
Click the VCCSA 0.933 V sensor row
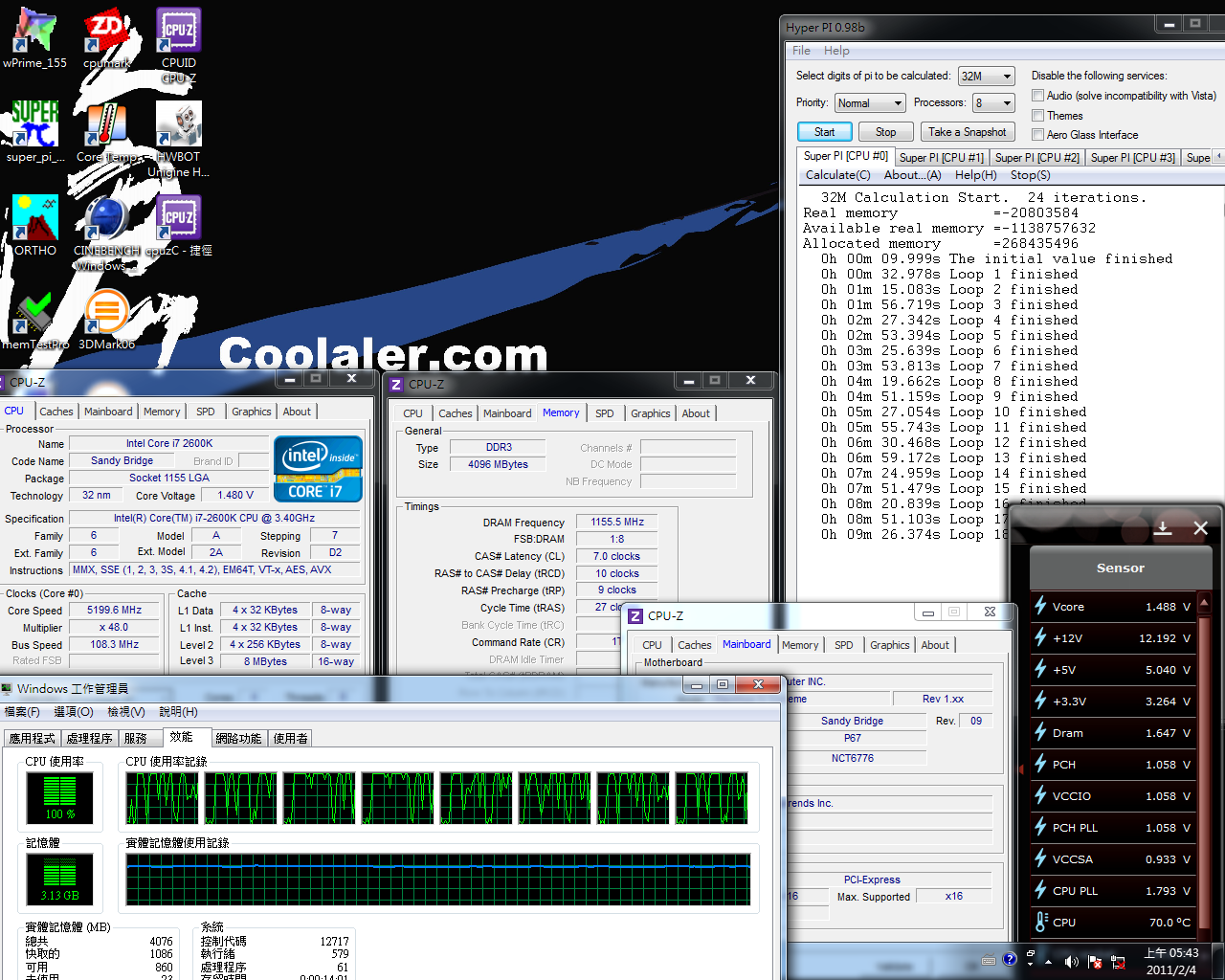pyautogui.click(x=1113, y=858)
